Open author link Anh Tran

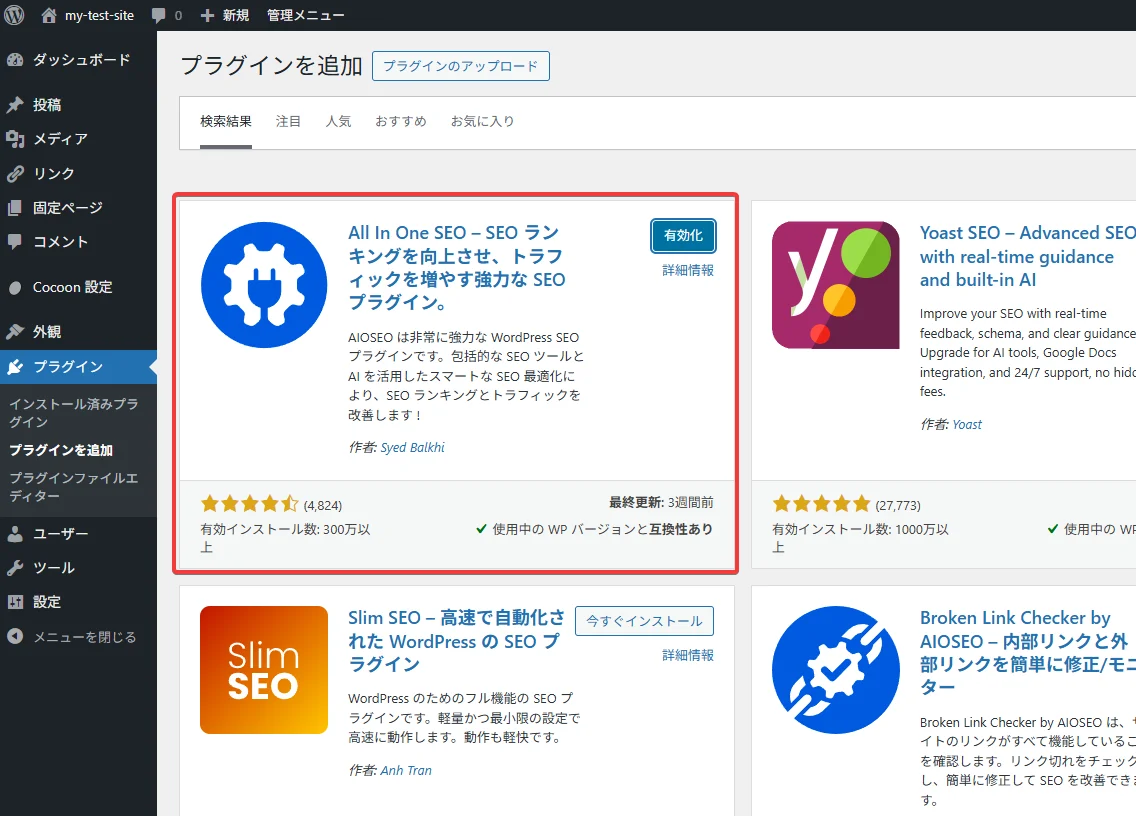[406, 770]
